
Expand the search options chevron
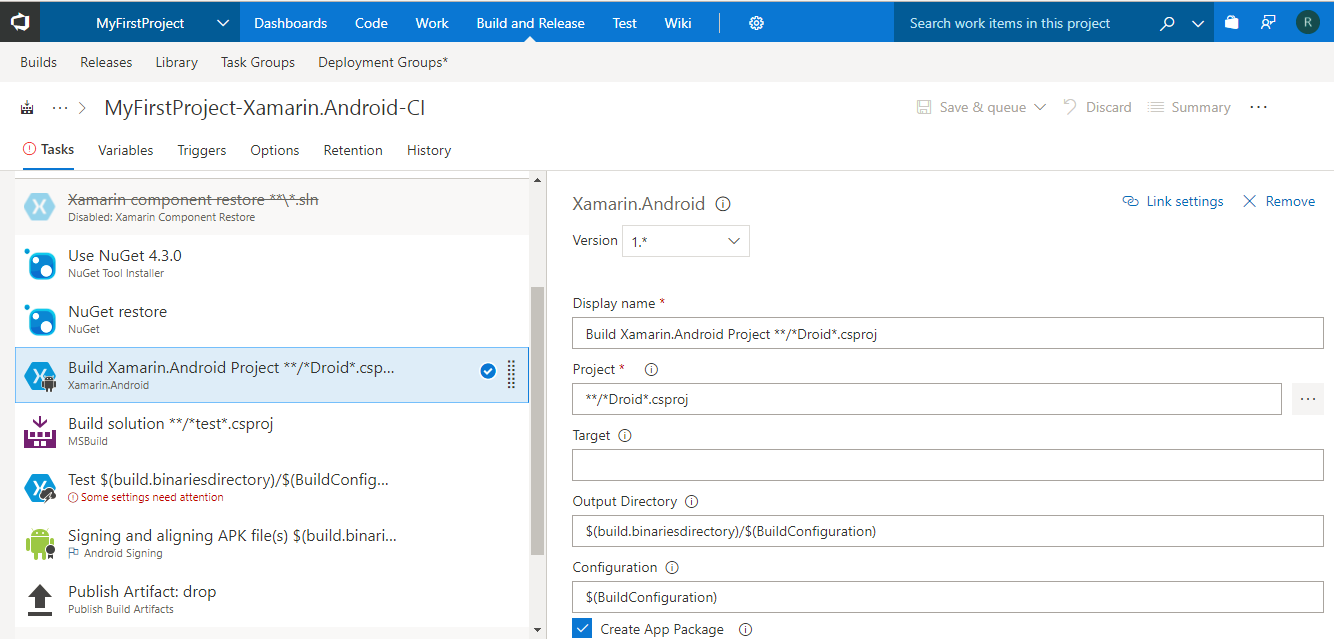(1198, 23)
